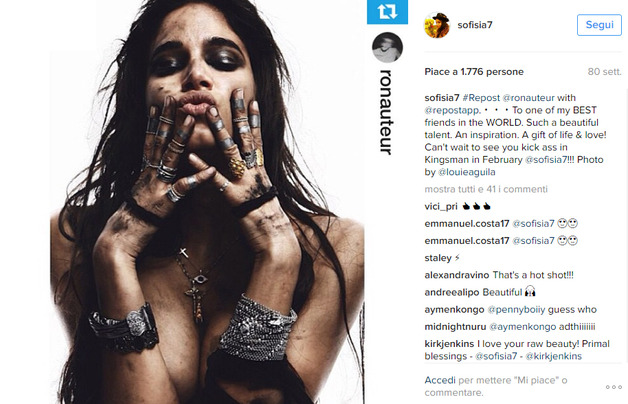
Task: Click the Accedi login link
Action: pyautogui.click(x=440, y=380)
